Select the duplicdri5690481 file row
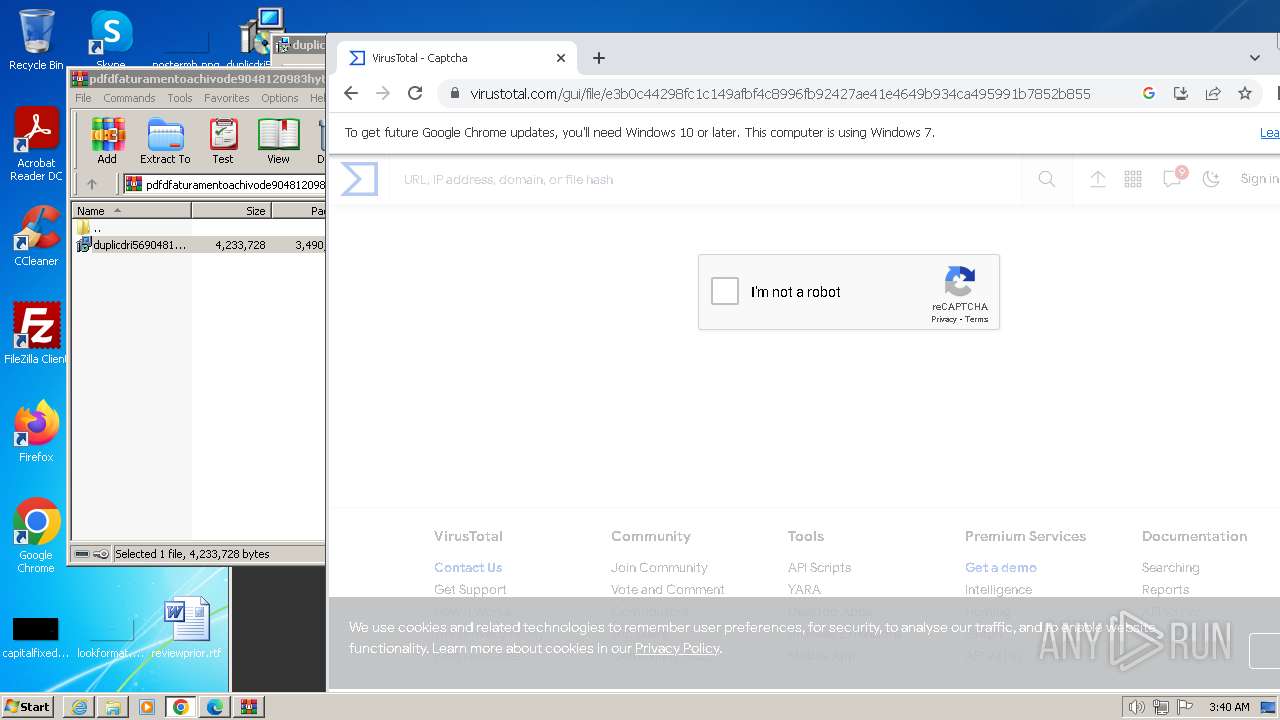This screenshot has width=1280, height=720. pos(198,244)
